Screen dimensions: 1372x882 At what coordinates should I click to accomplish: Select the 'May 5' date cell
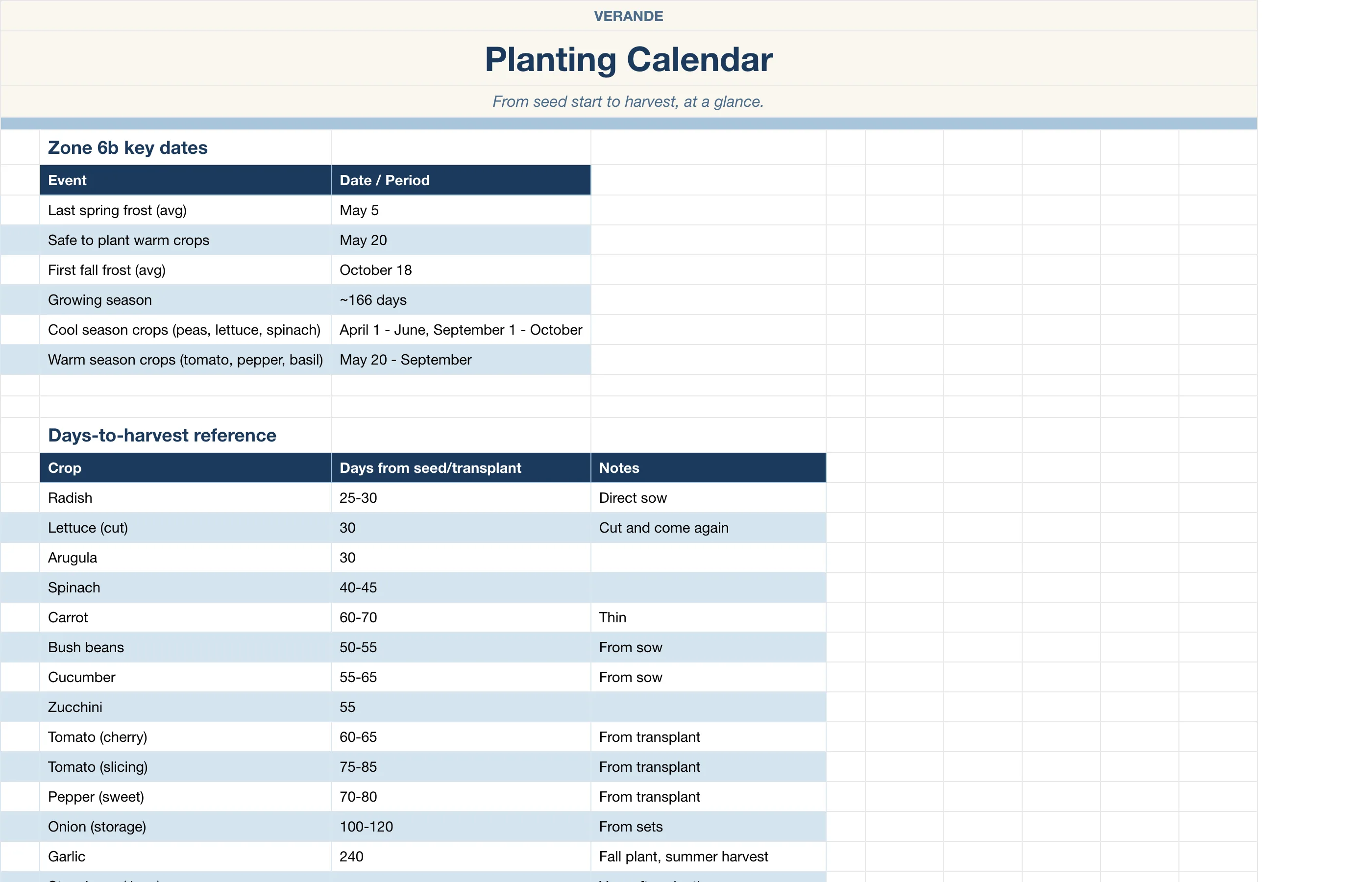pos(461,210)
